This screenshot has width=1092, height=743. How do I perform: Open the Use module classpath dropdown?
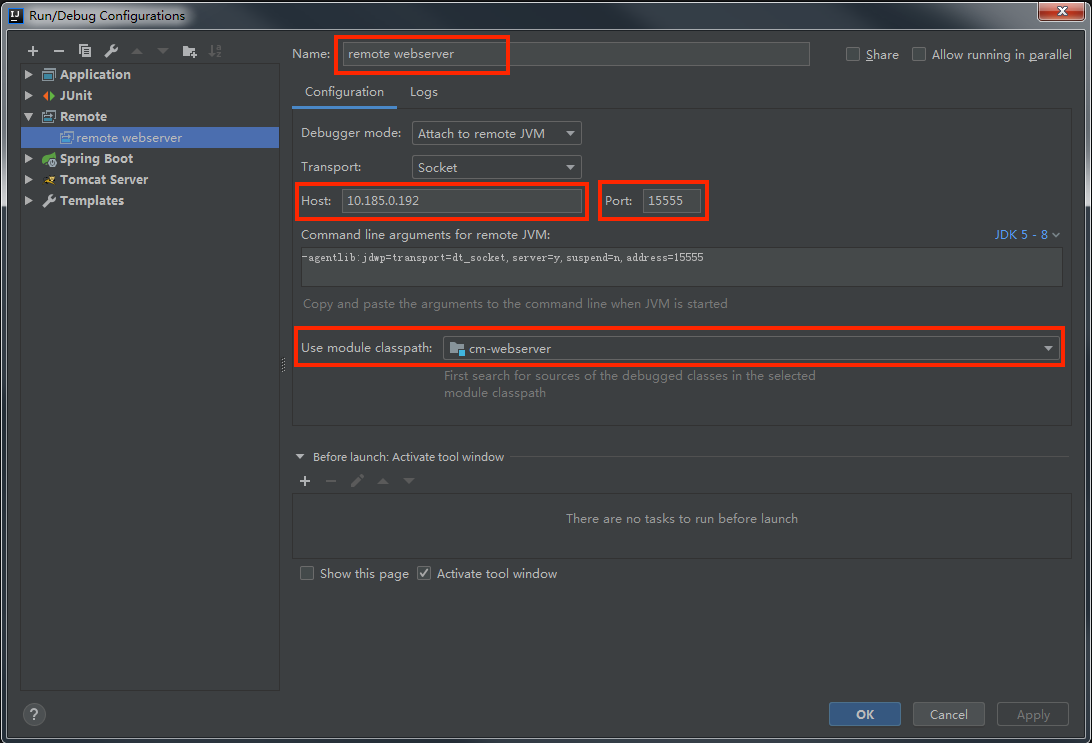[1047, 347]
